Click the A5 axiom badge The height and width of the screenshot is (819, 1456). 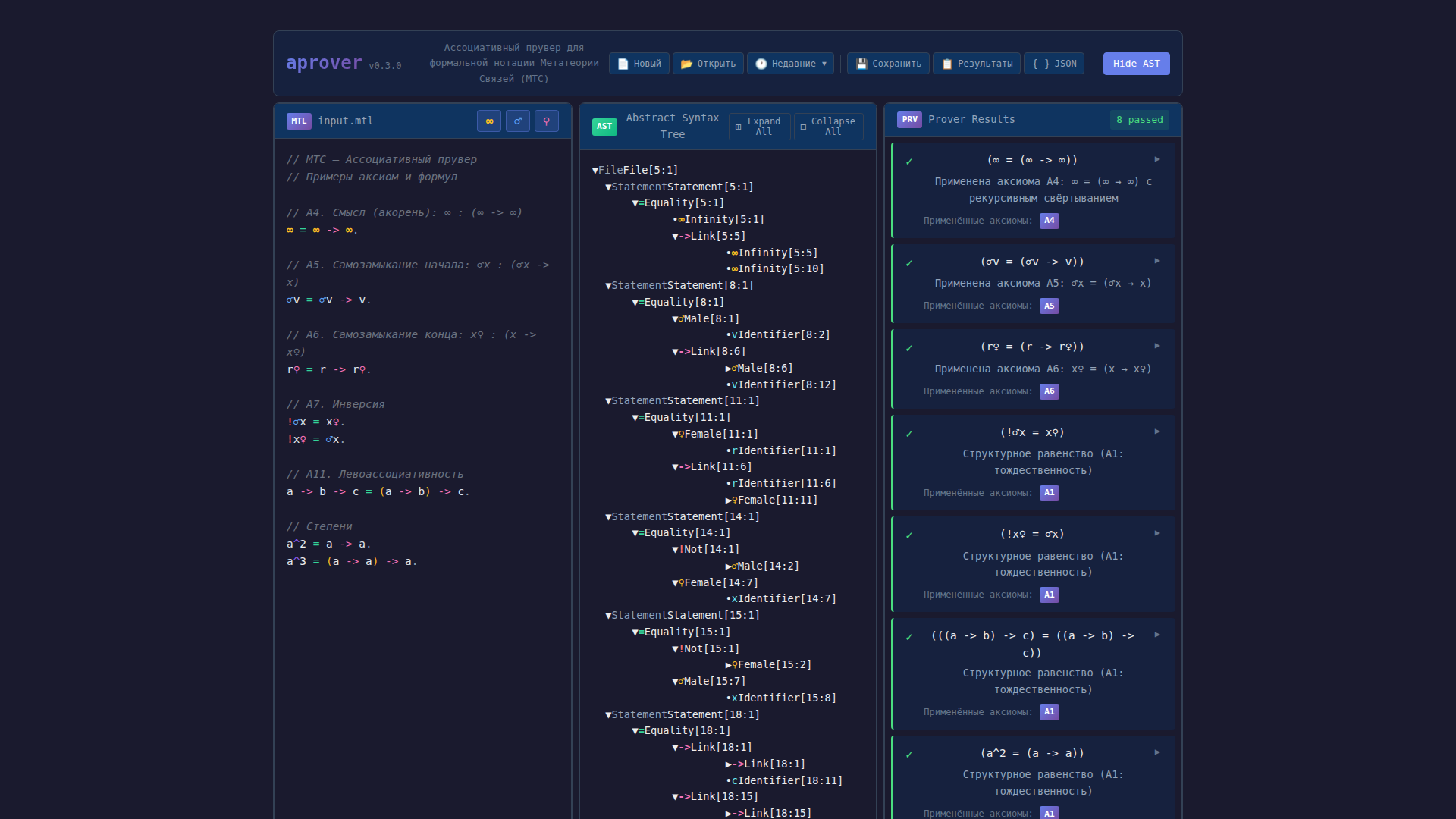[1049, 306]
